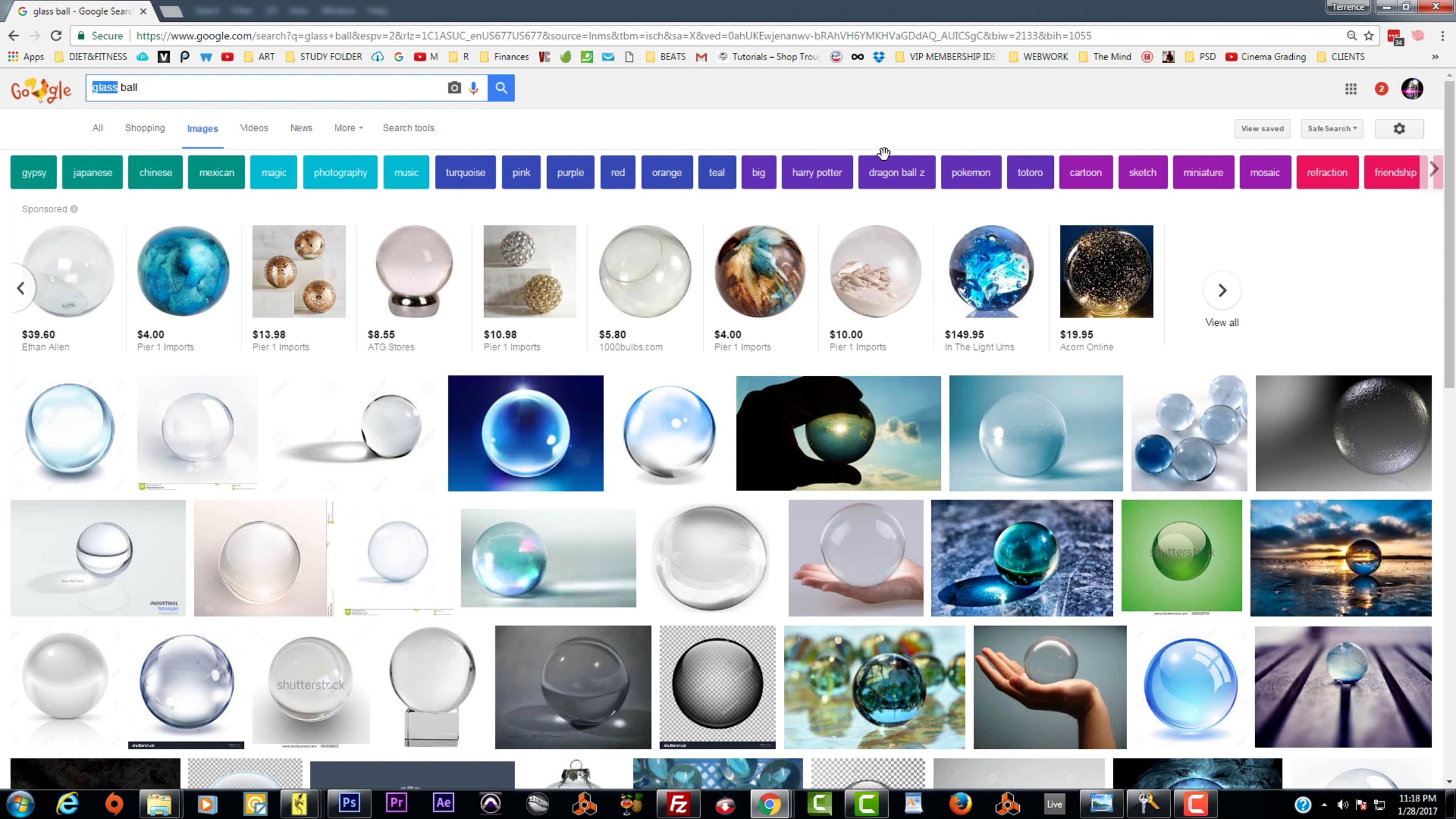Show the next sponsored products
1456x819 pixels.
1222,291
